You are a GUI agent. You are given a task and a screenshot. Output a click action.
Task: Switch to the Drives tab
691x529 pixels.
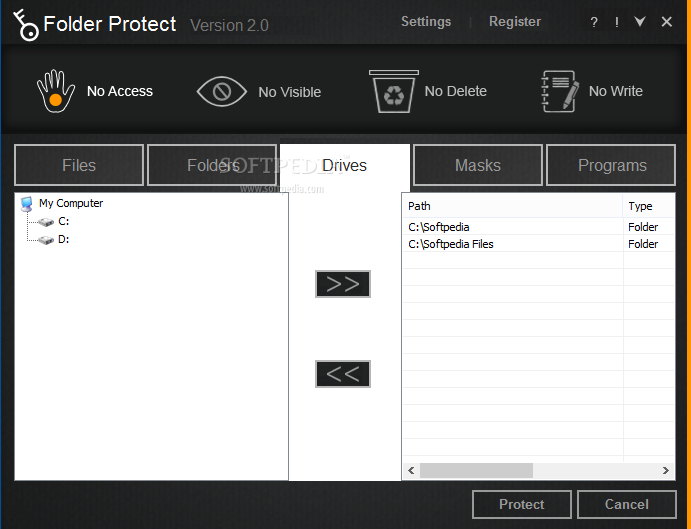click(345, 165)
